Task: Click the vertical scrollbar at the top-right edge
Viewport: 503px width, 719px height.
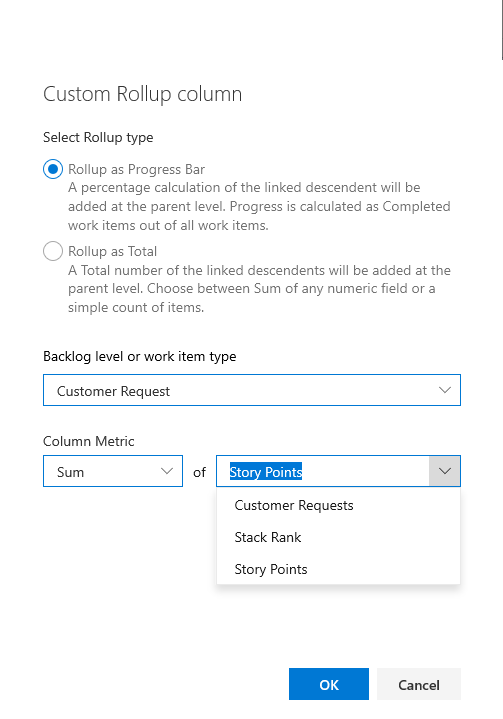Action: tap(502, 30)
